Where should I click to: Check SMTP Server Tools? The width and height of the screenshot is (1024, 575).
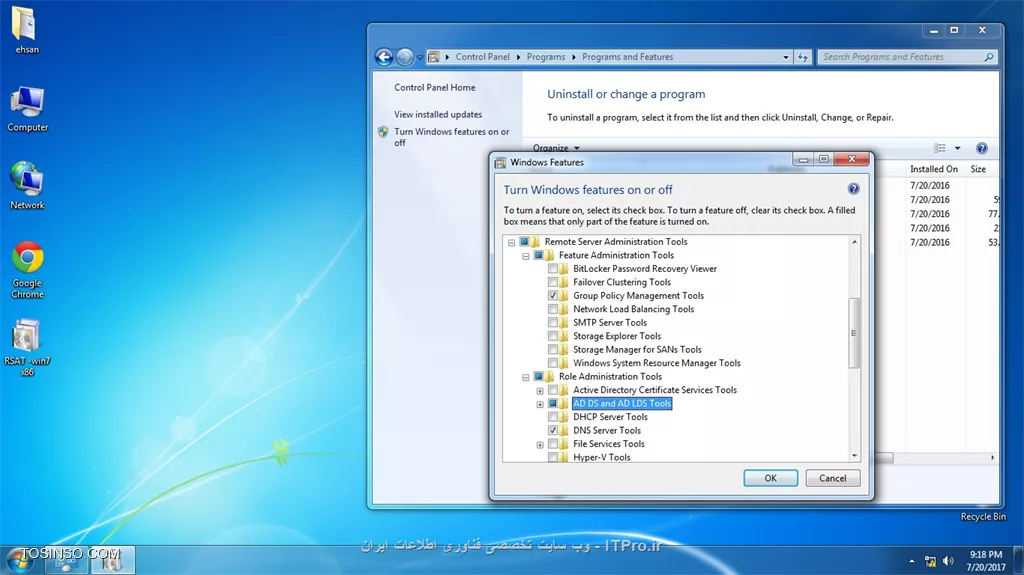[x=552, y=323]
